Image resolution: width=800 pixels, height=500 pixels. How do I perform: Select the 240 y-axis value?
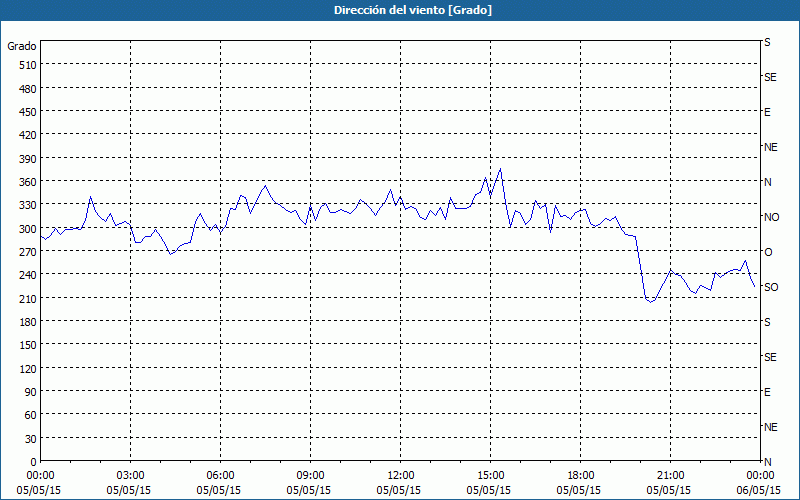tap(28, 275)
